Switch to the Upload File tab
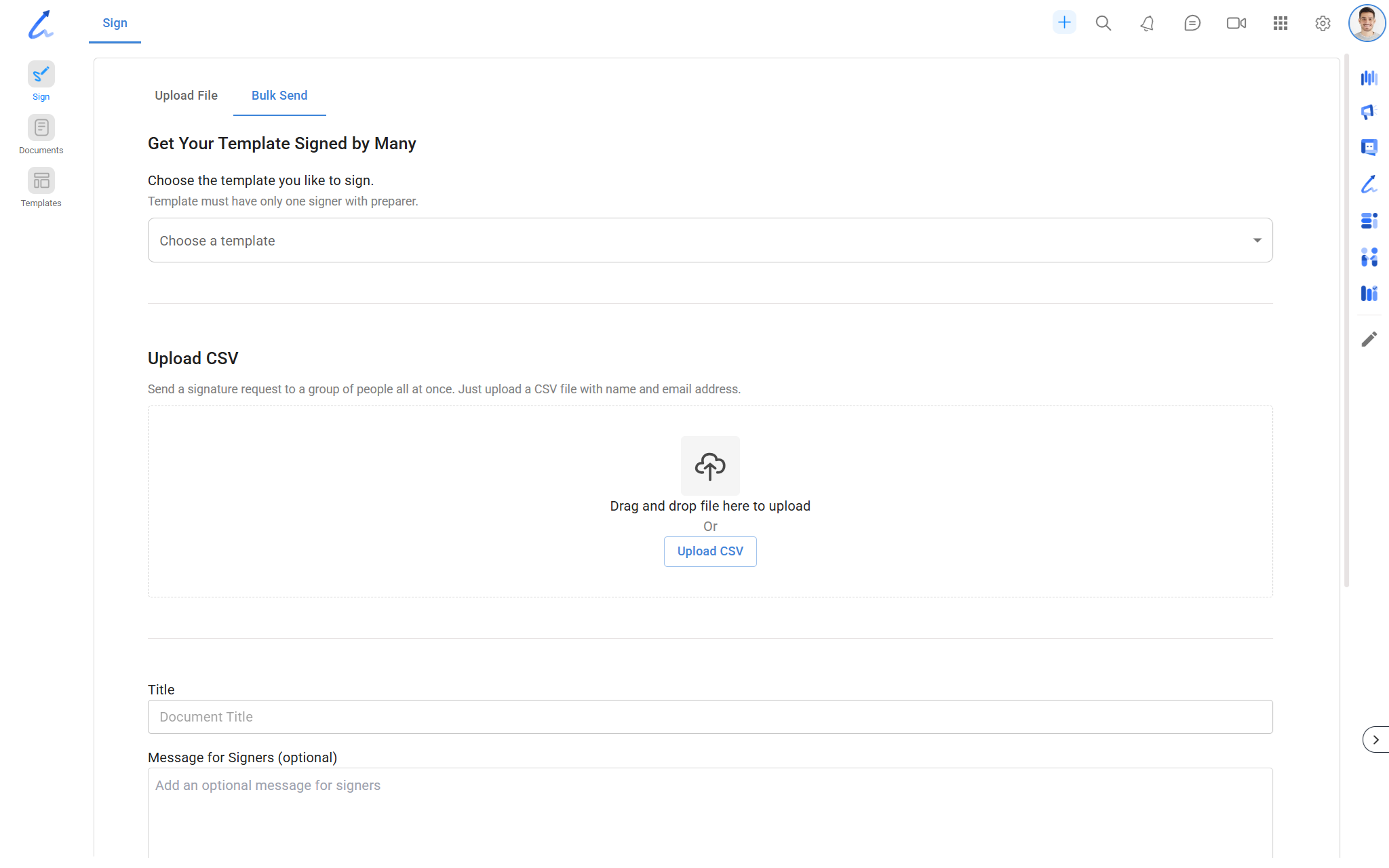Image resolution: width=1389 pixels, height=868 pixels. 186,96
